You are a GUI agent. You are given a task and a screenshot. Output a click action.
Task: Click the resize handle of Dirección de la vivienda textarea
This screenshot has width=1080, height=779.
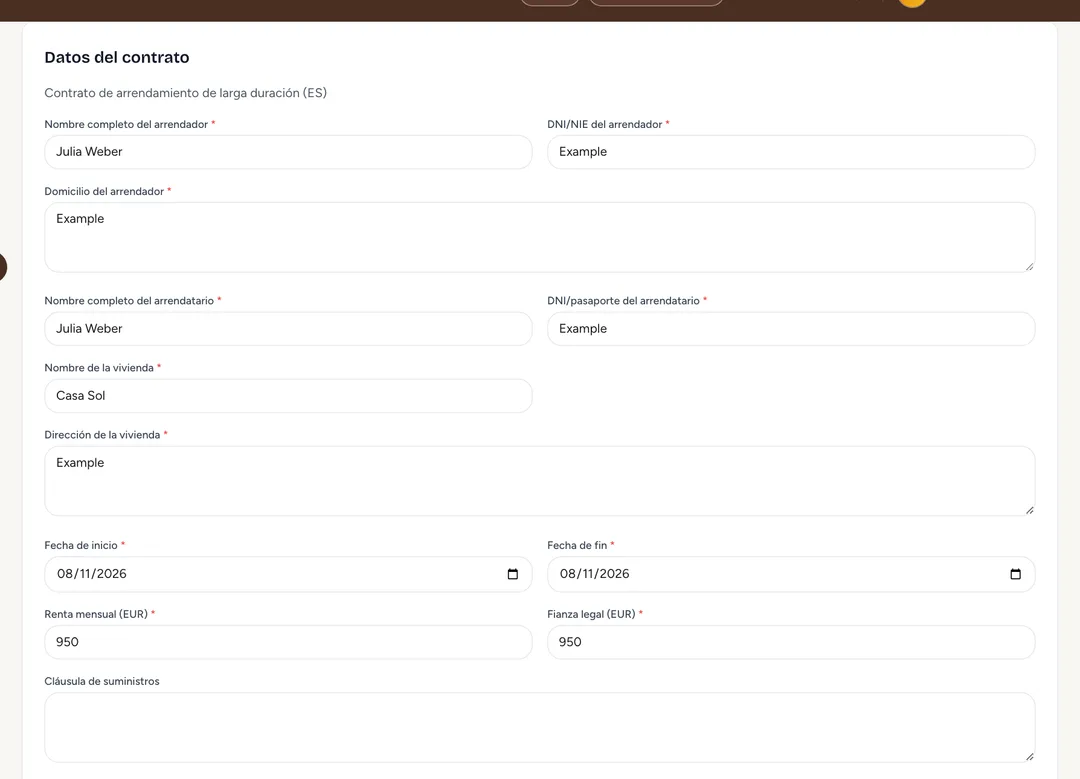tap(1029, 510)
